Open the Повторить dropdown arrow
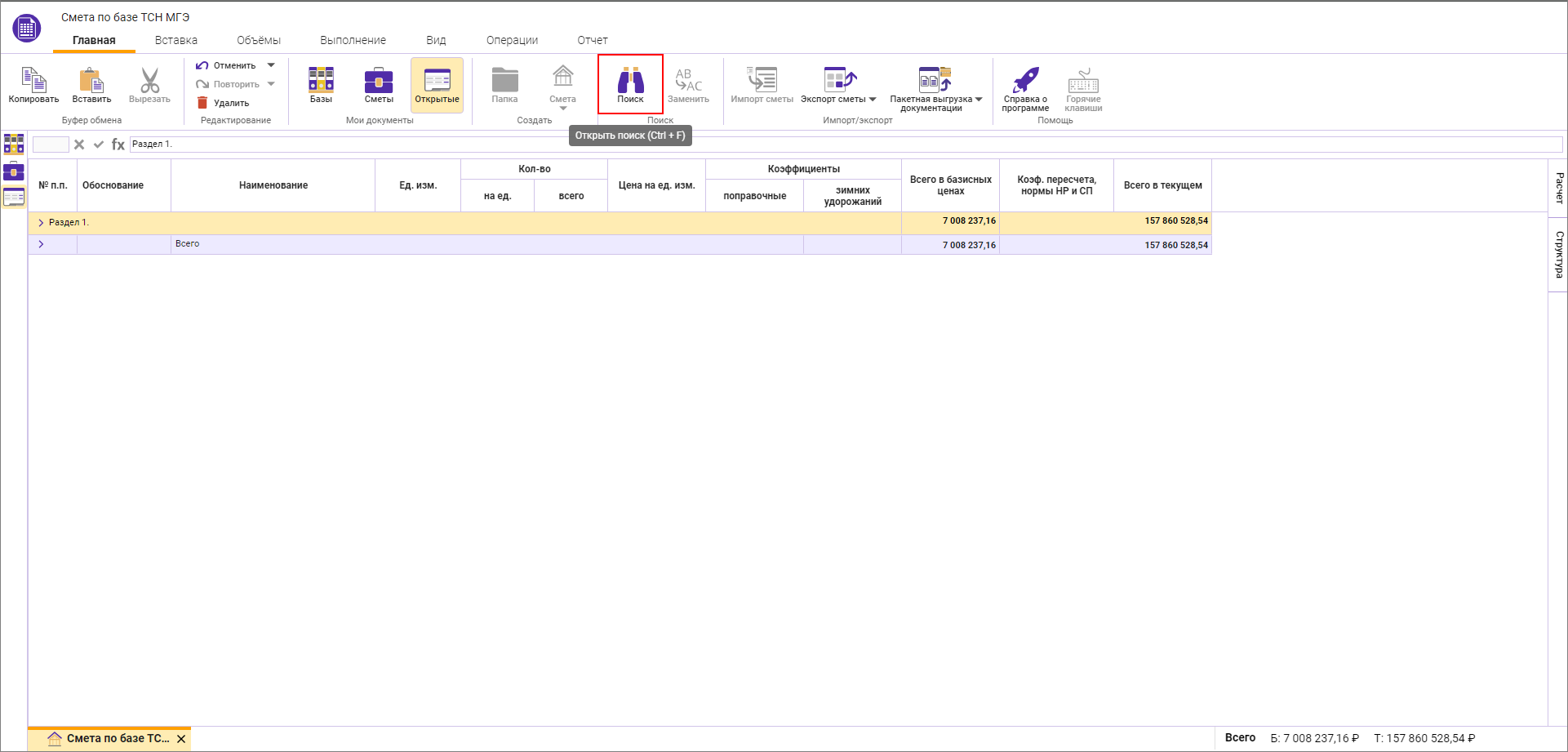 tap(271, 84)
